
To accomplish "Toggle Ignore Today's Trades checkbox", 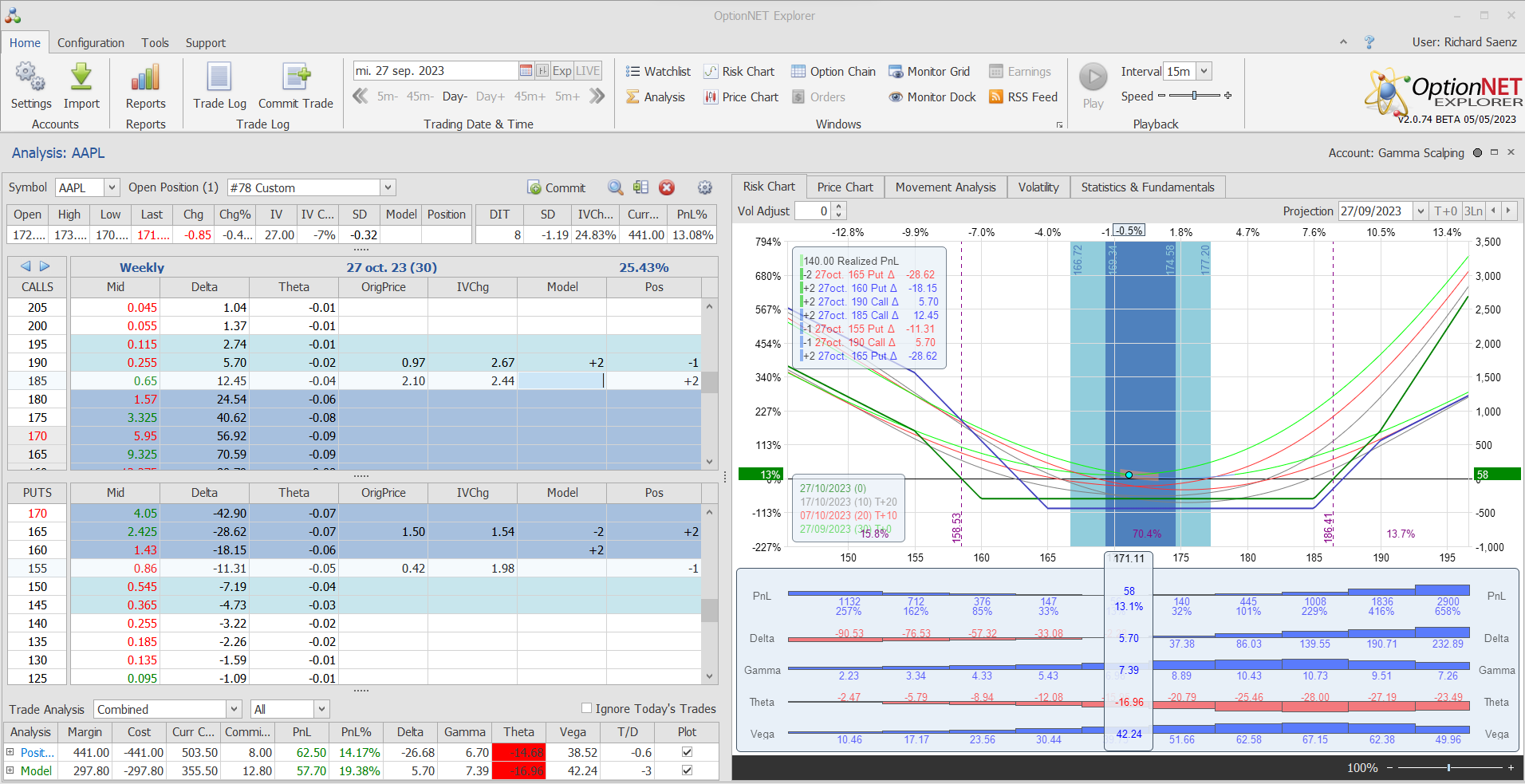I will (587, 708).
